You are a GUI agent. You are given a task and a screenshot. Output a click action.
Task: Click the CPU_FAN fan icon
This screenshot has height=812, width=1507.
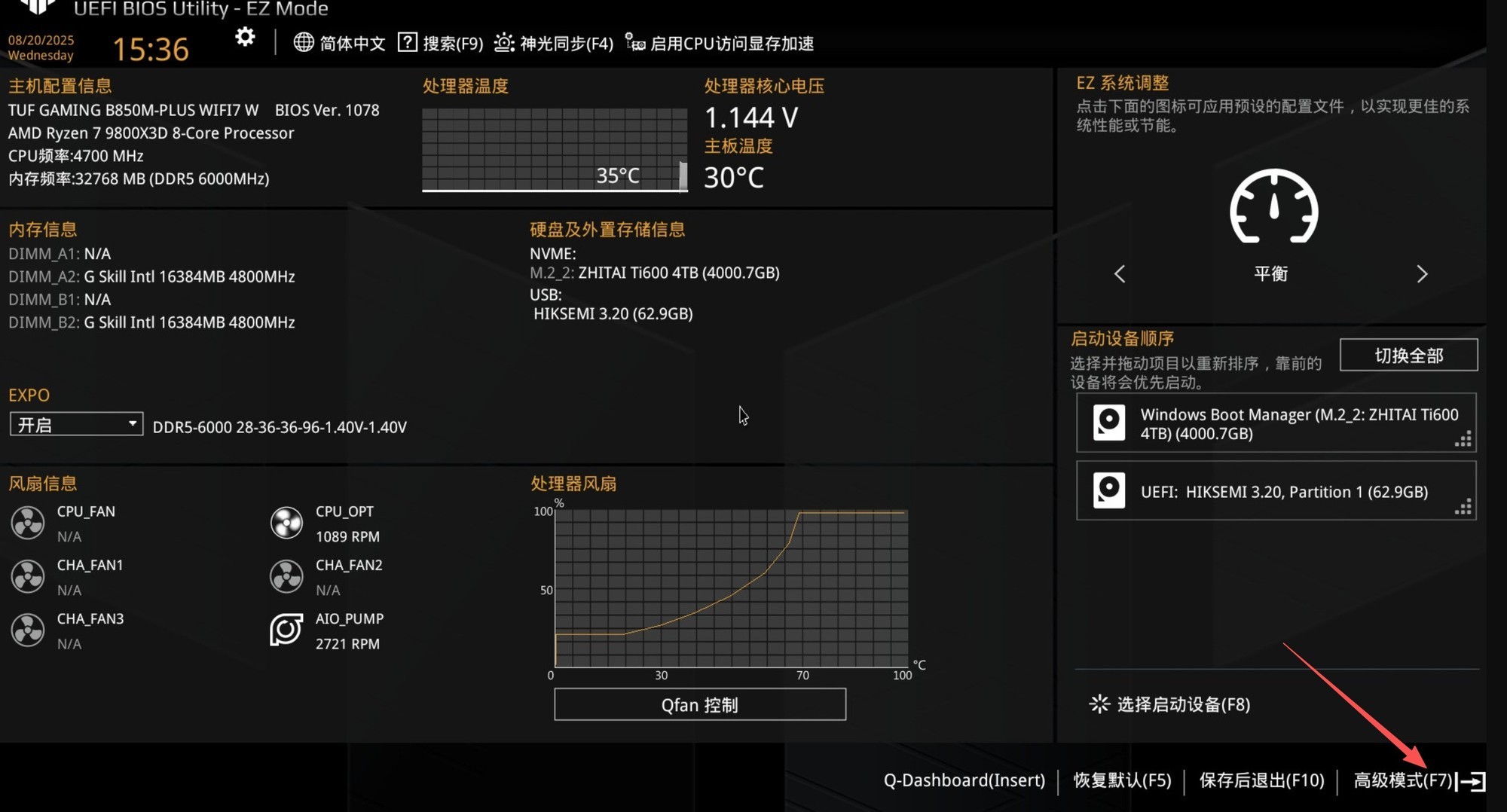28,523
